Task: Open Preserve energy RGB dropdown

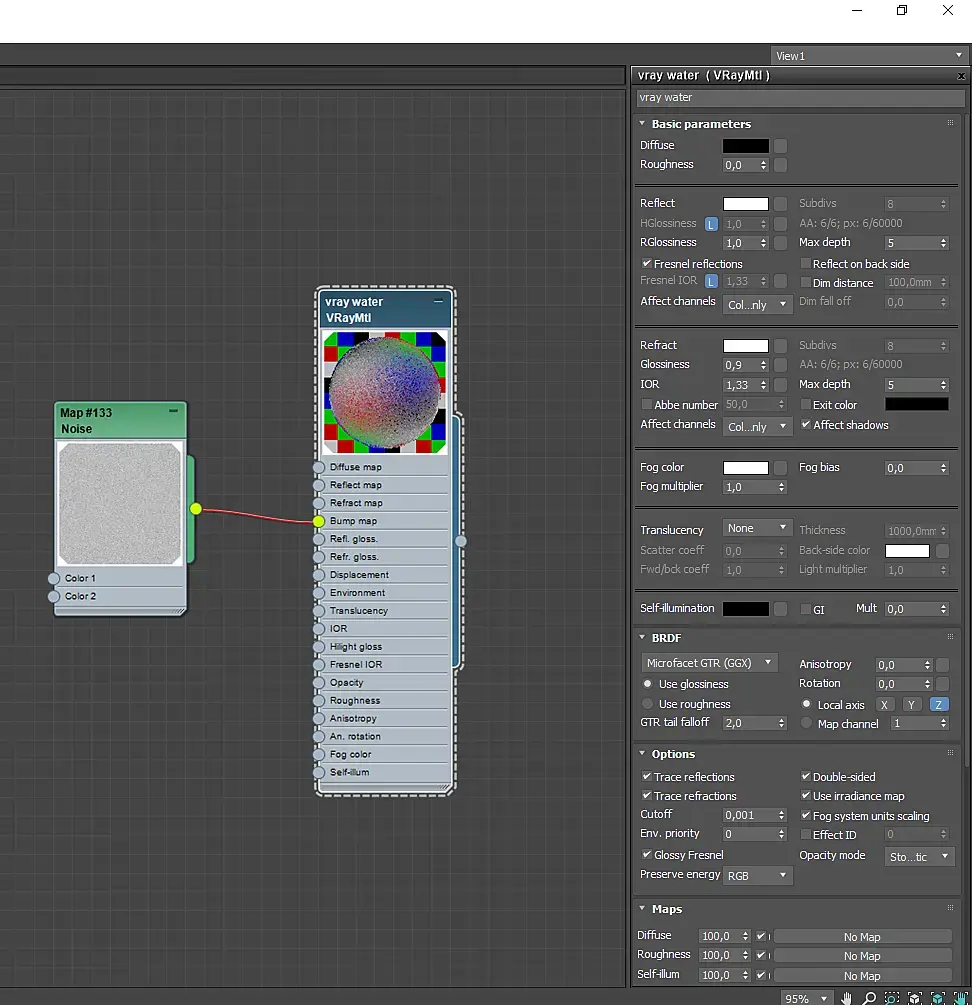Action: pyautogui.click(x=757, y=876)
